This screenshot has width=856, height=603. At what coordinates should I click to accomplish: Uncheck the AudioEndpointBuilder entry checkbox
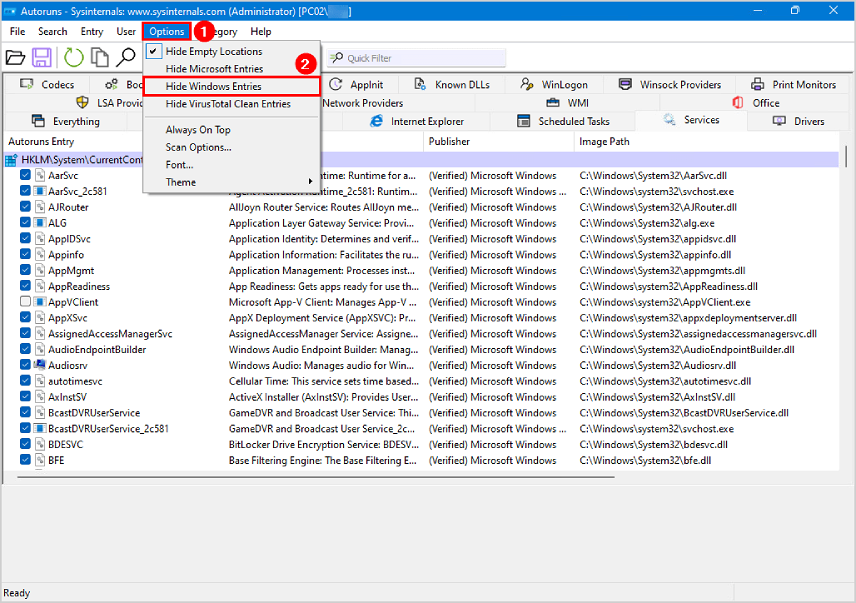point(25,349)
